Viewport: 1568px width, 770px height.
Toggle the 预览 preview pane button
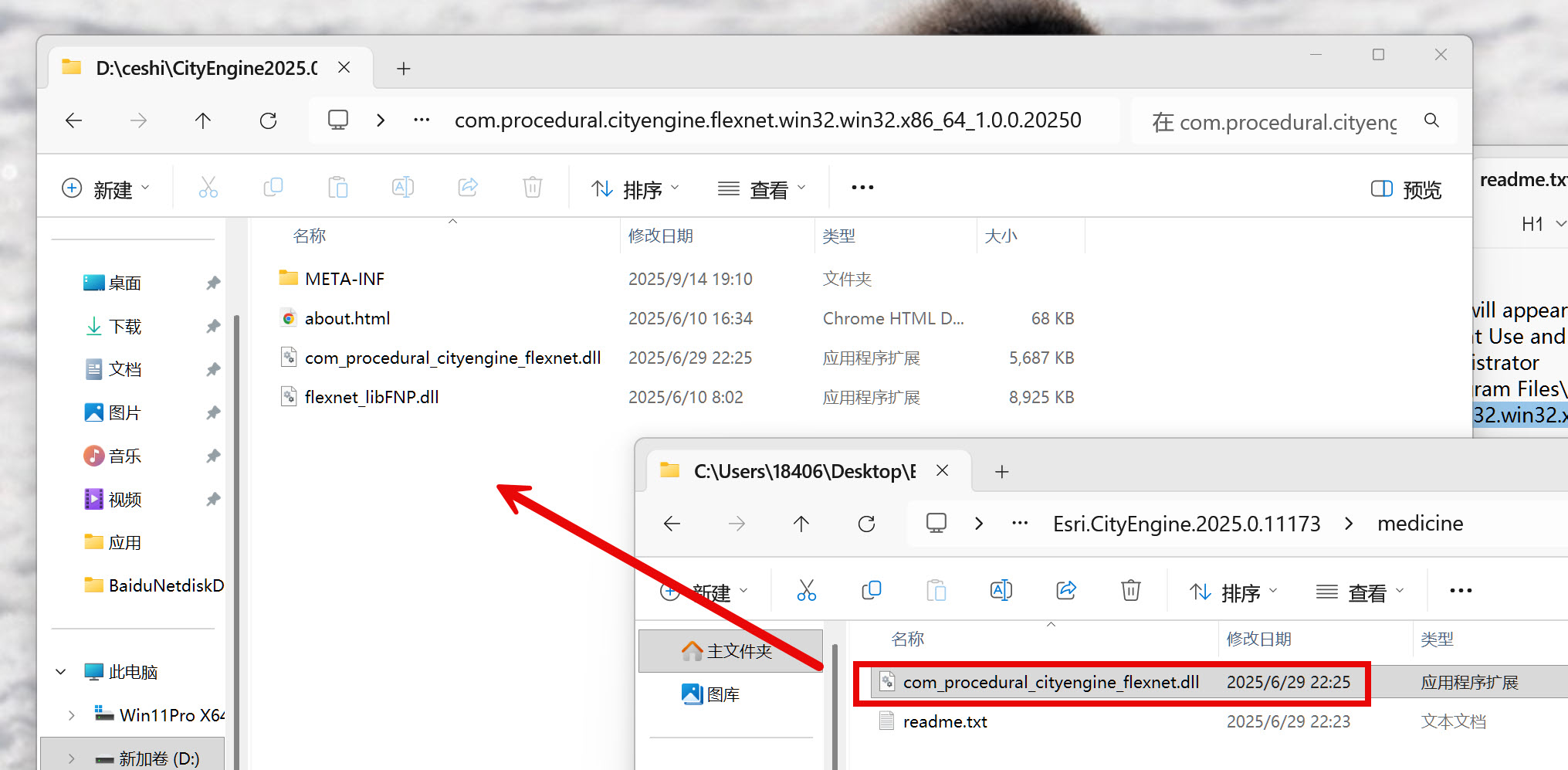point(1406,189)
